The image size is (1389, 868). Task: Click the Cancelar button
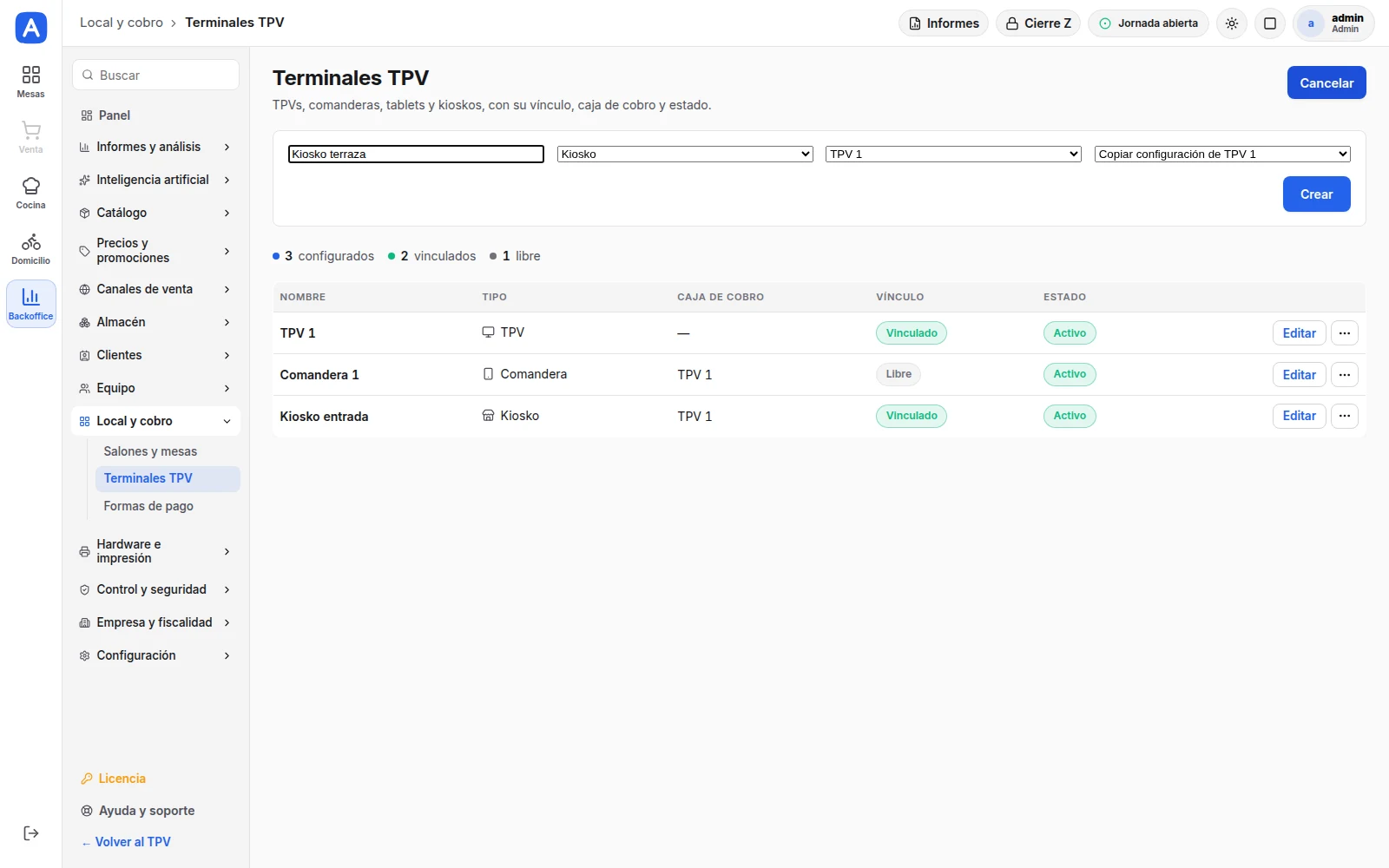[x=1326, y=82]
